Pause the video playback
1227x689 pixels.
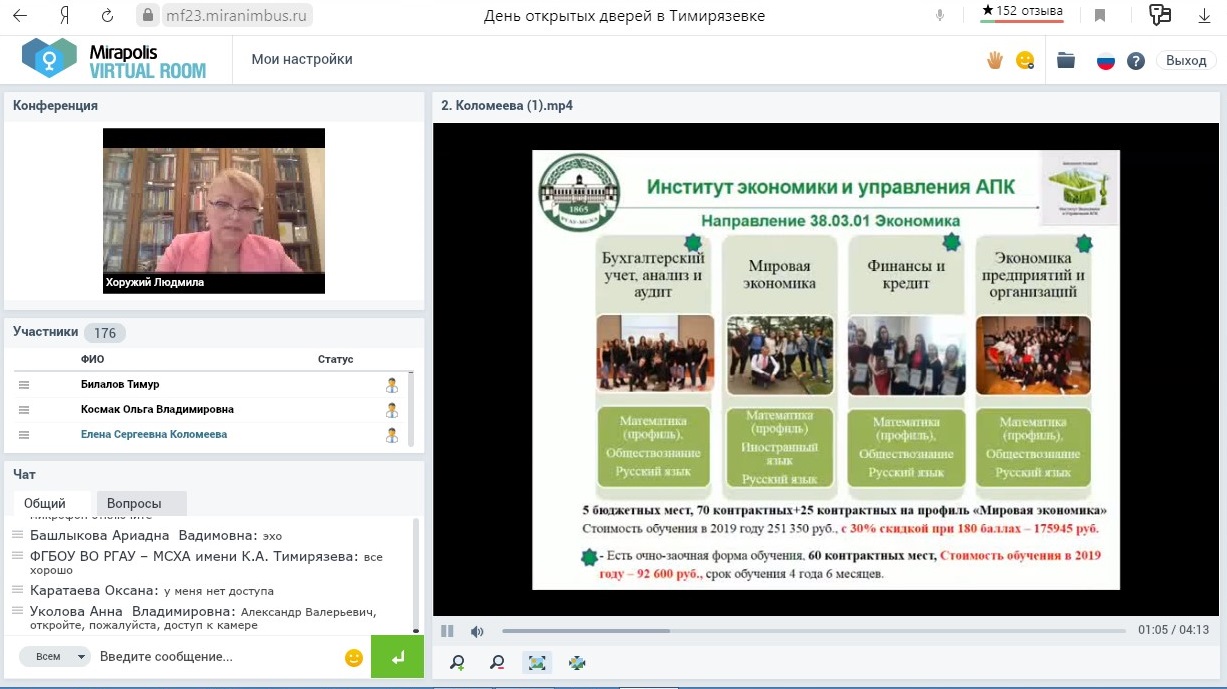click(x=447, y=631)
